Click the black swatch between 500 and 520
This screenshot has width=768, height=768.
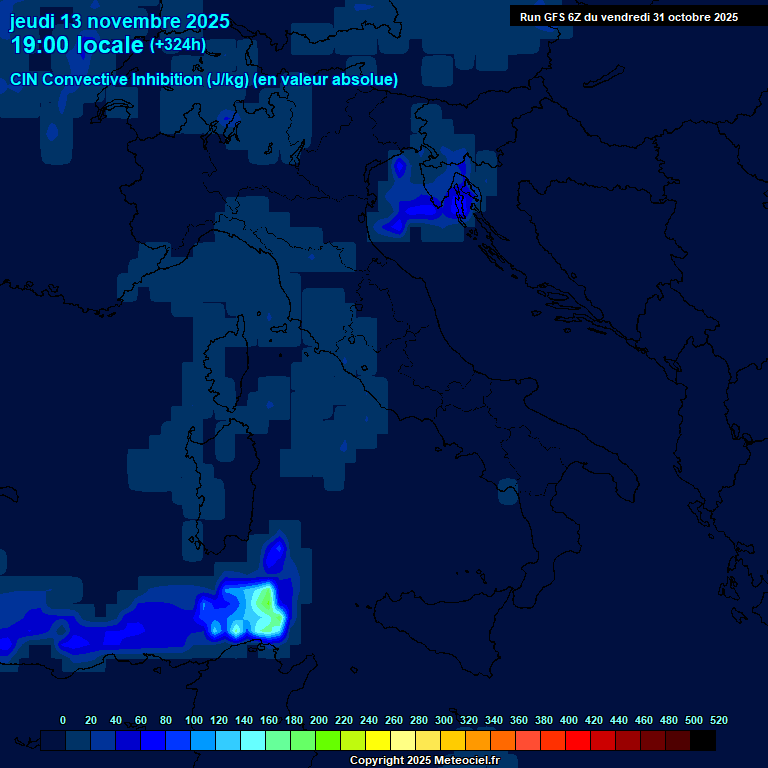point(703,740)
